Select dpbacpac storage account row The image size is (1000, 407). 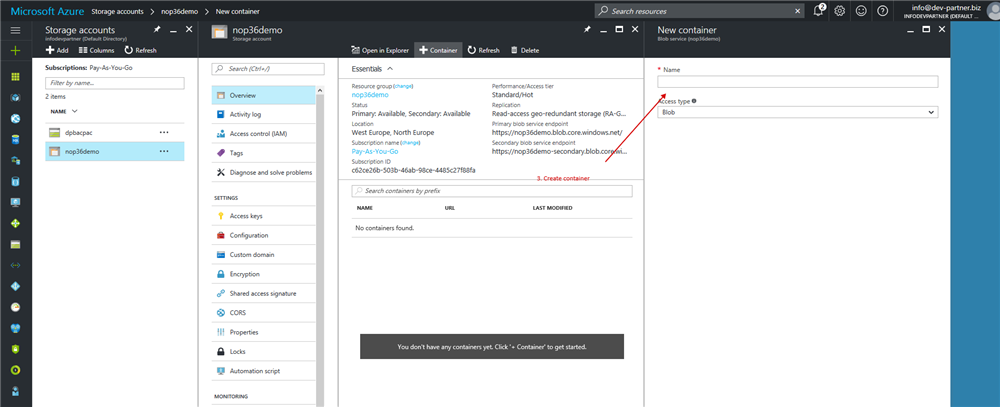pyautogui.click(x=115, y=132)
